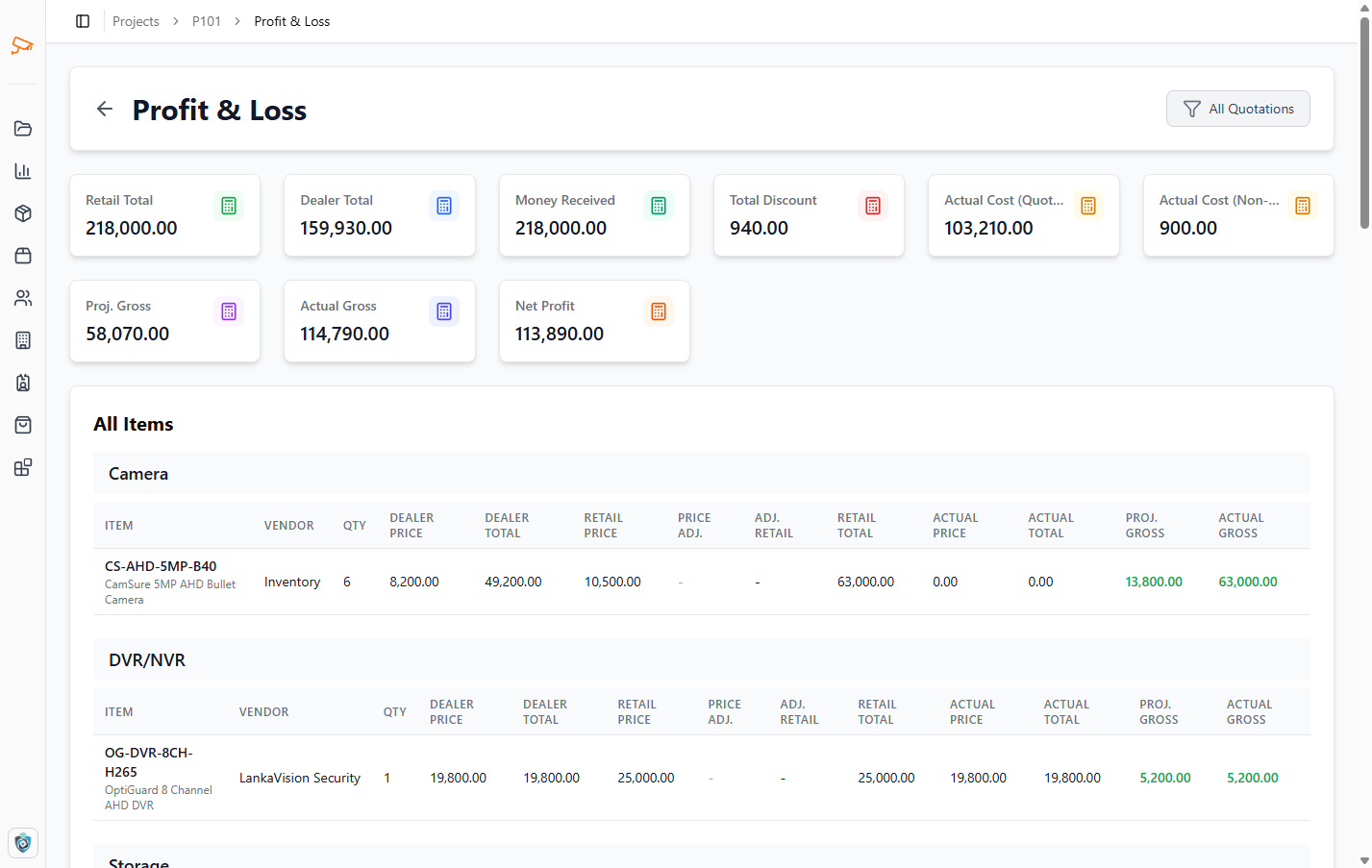Click the 13,800.00 projected gross cell
Screen dimensions: 1372x868
[1154, 582]
